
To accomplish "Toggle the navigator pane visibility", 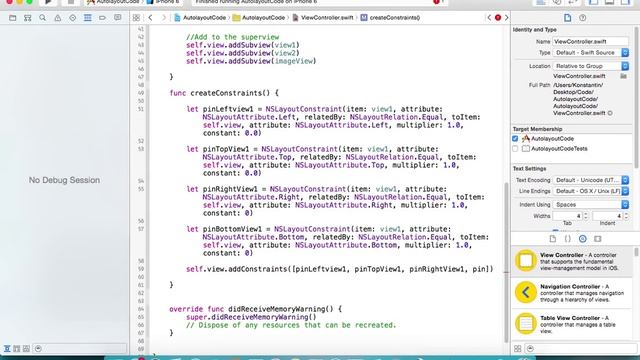I will (593, 2).
